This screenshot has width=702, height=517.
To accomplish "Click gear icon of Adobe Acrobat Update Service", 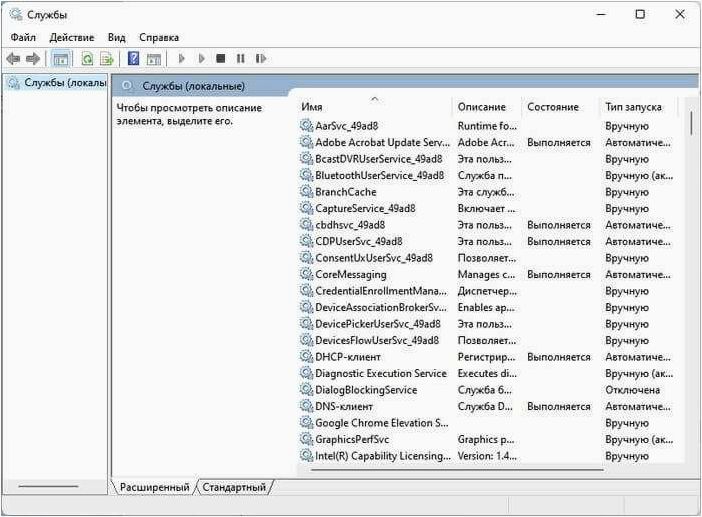I will click(x=307, y=142).
